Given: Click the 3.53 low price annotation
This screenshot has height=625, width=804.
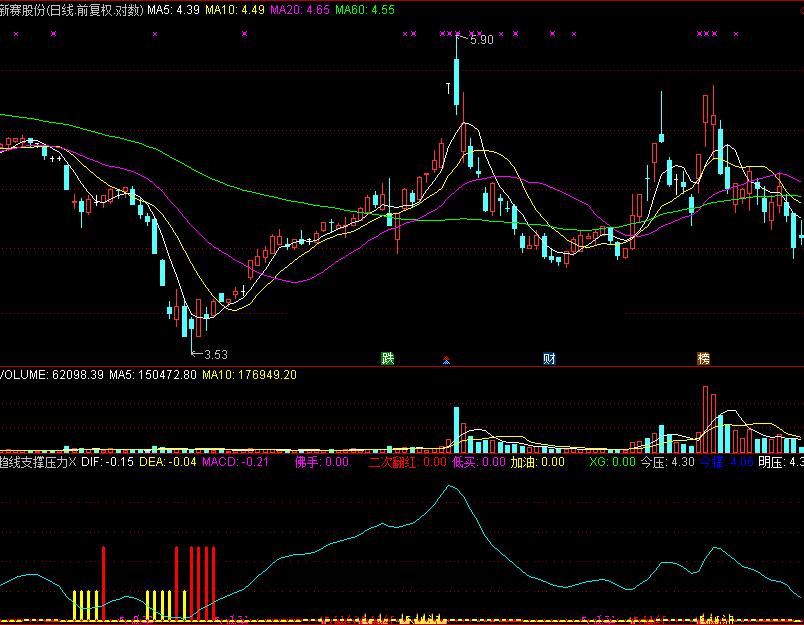Looking at the screenshot, I should pyautogui.click(x=215, y=354).
